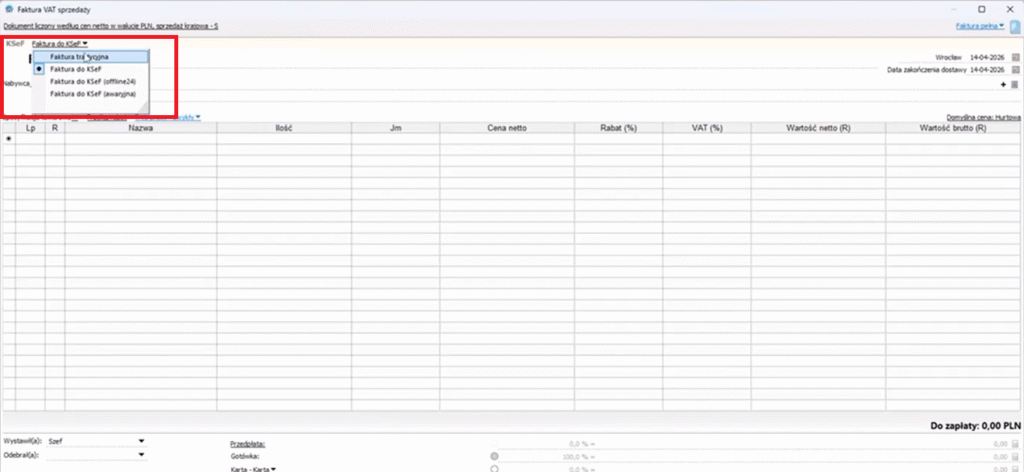Screen dimensions: 1024x472
Task: Select the Karta payment radio button
Action: [x=494, y=468]
